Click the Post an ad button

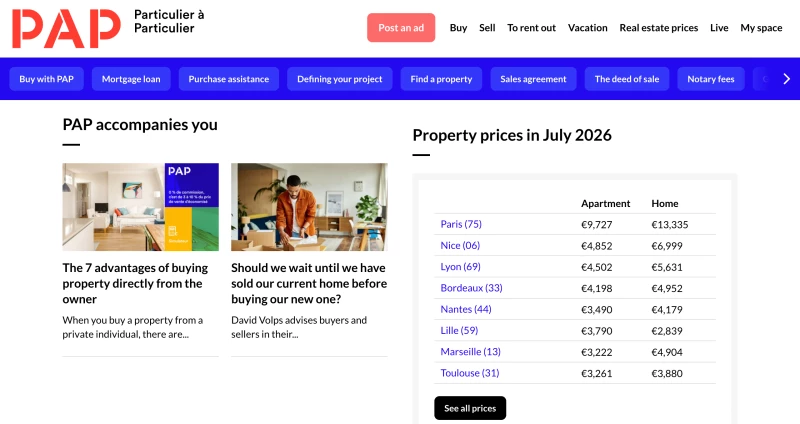401,28
